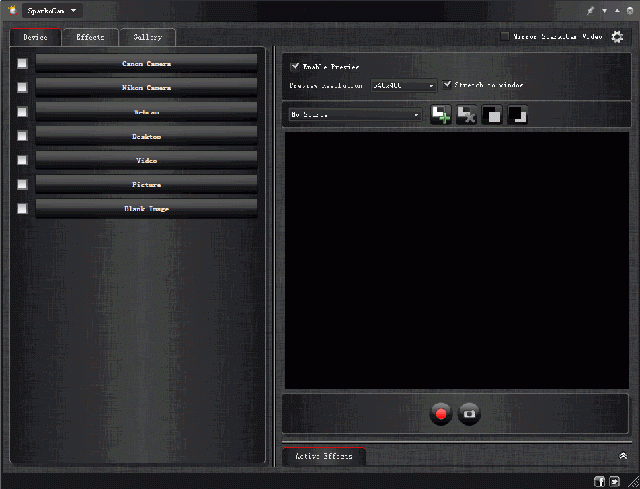Switch to the Effects tab
Screen dimensions: 640x489
(90, 37)
